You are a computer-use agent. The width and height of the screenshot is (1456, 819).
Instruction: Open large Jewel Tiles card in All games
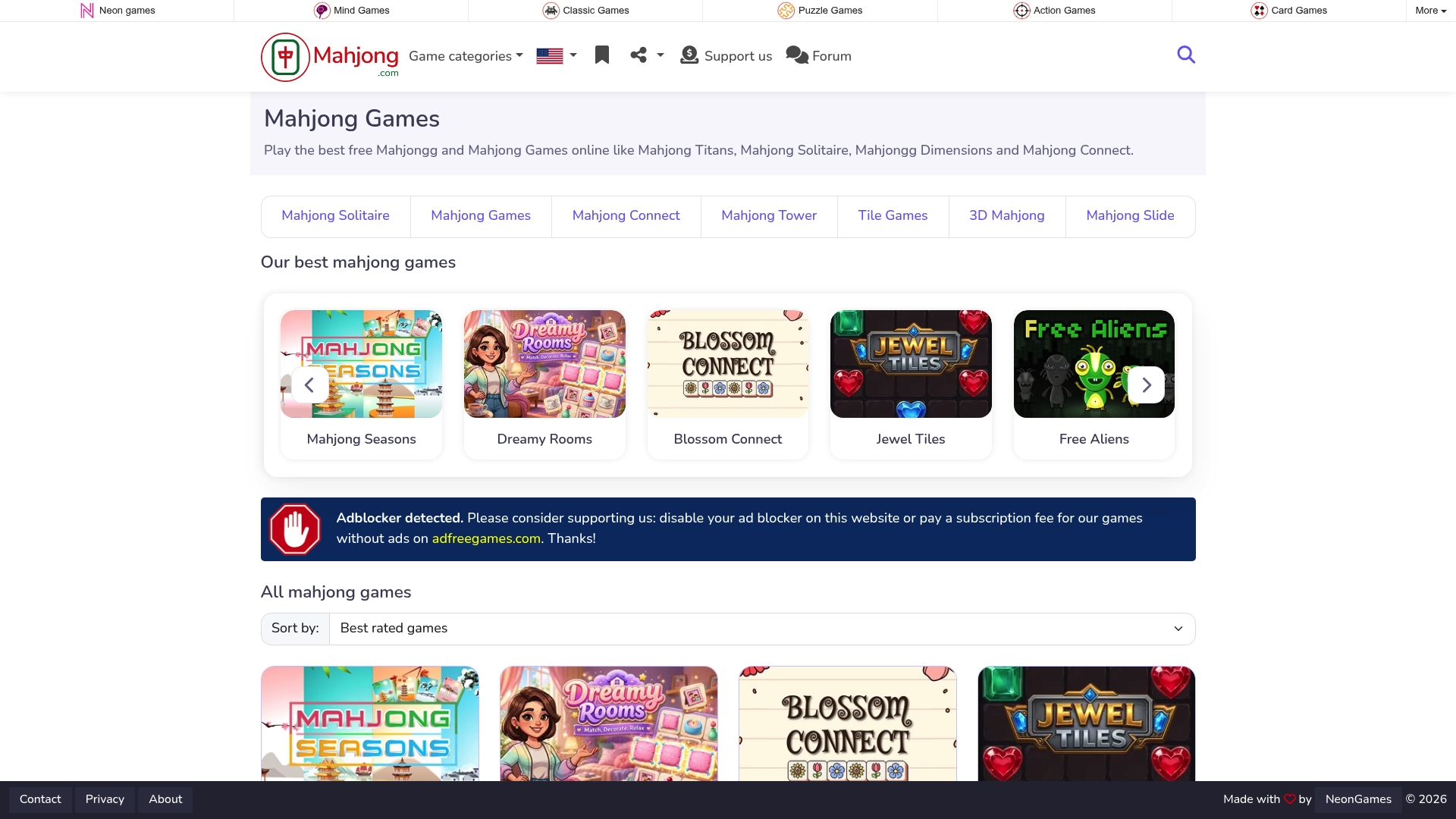tap(1087, 723)
